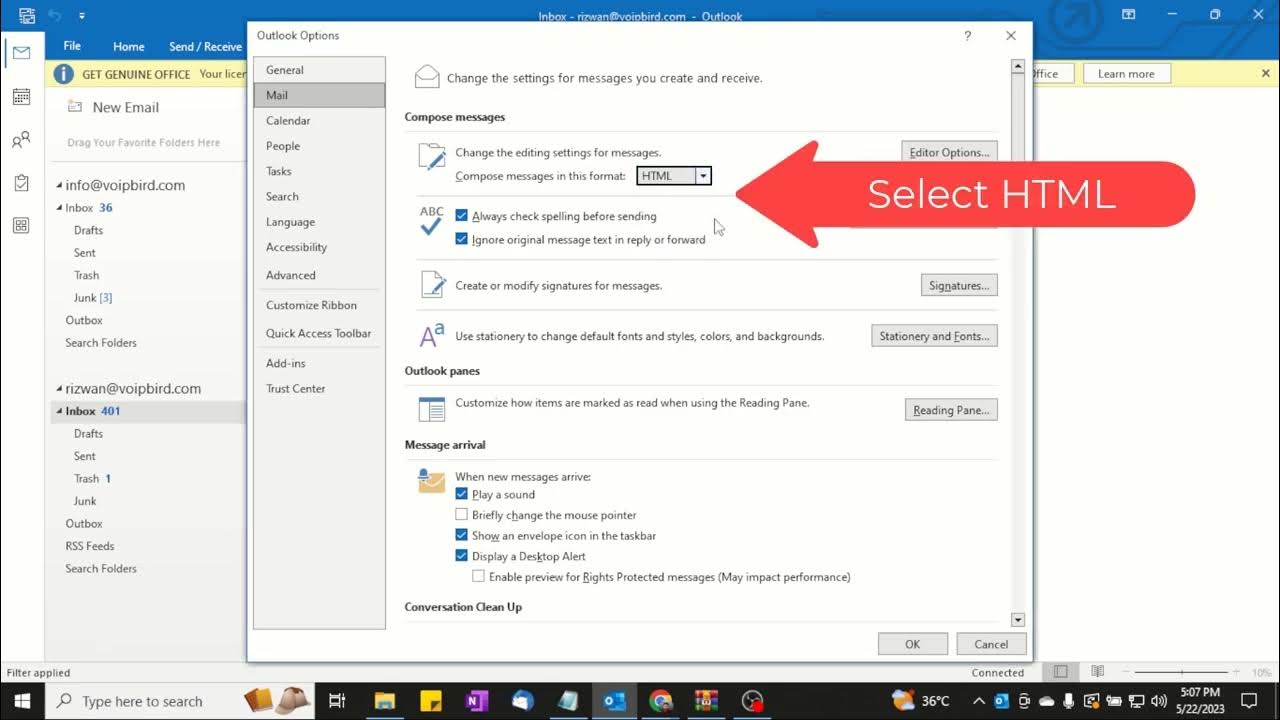Open the Home ribbon tab

(x=128, y=46)
